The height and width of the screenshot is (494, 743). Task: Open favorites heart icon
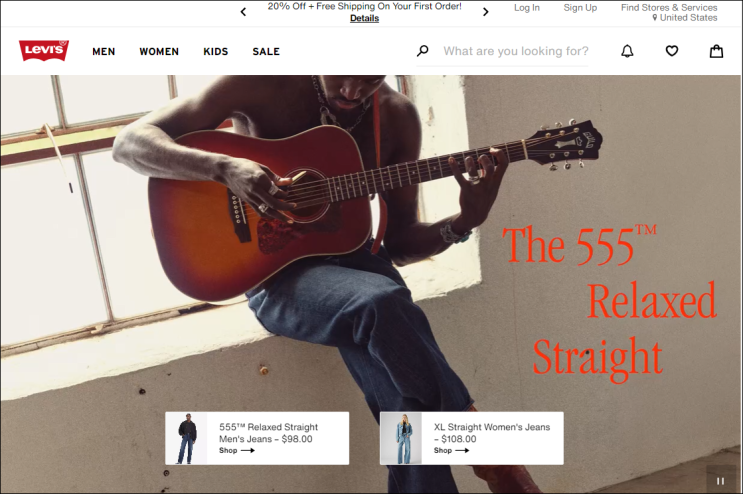pos(672,51)
